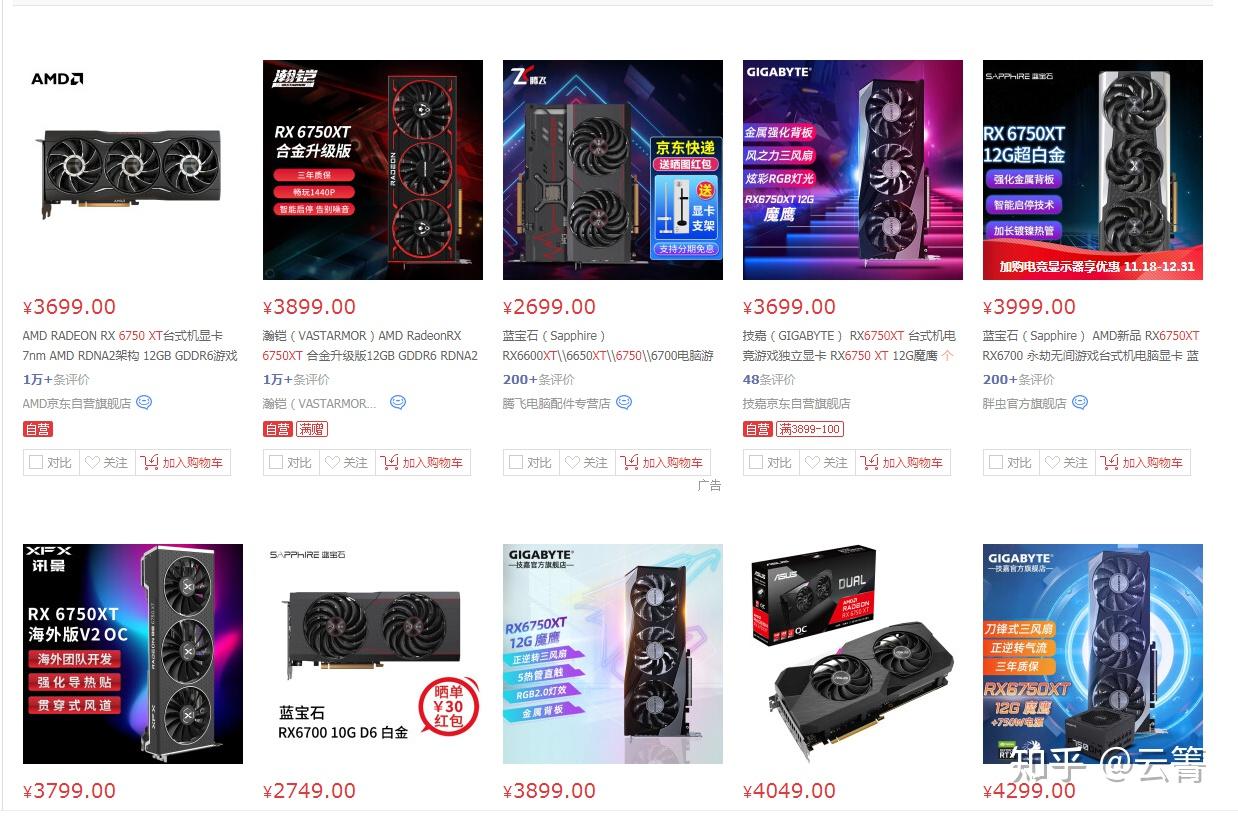Click chat icon beside 胖虫官方旗舰店
1238x816 pixels.
pos(1080,403)
